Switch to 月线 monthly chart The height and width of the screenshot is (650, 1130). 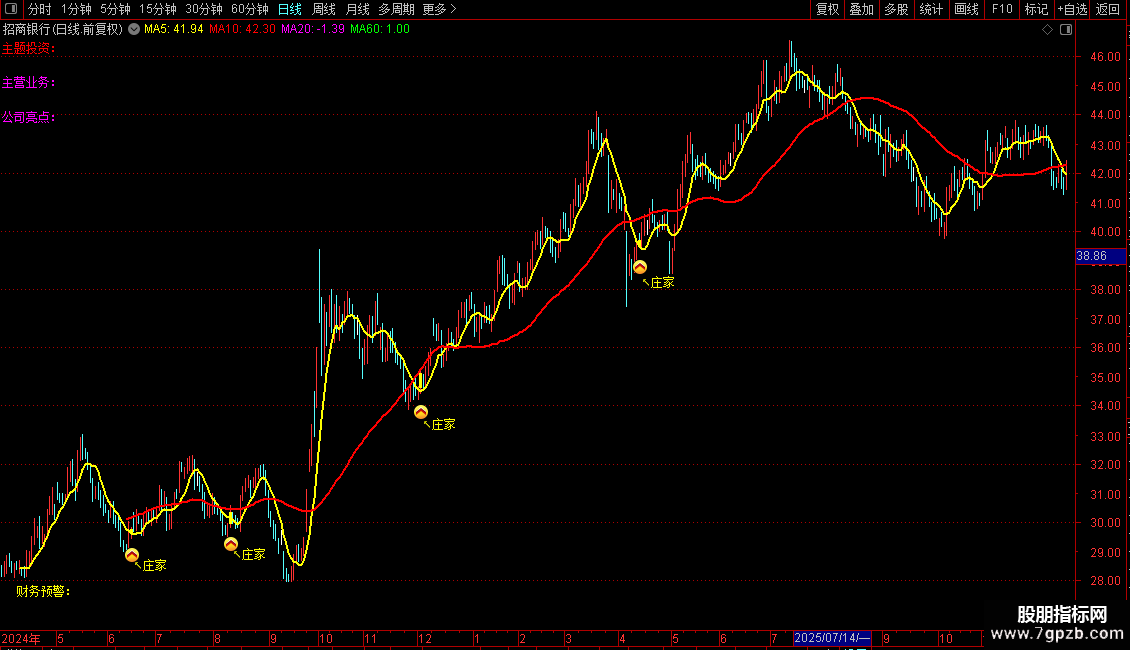coord(357,9)
